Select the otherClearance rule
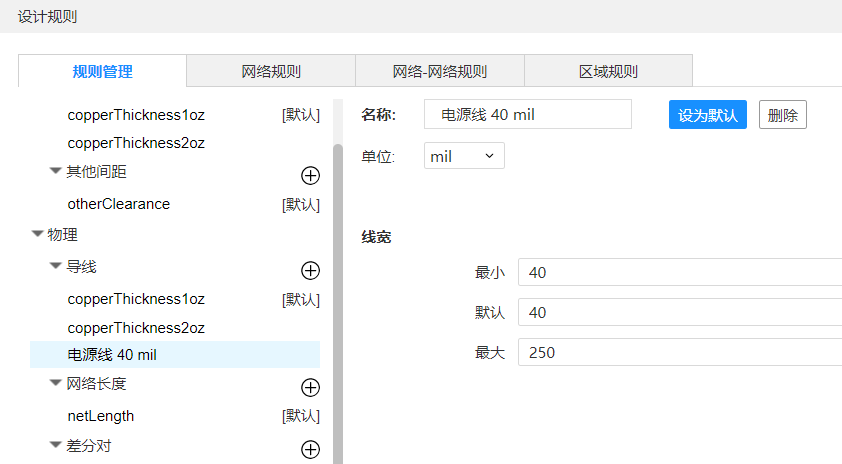 [119, 204]
